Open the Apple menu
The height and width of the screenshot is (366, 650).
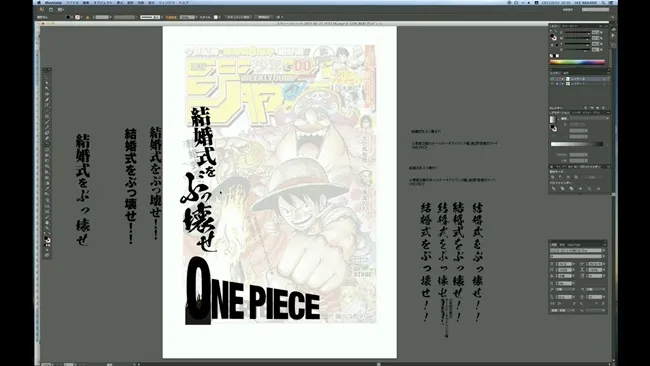[39, 2]
